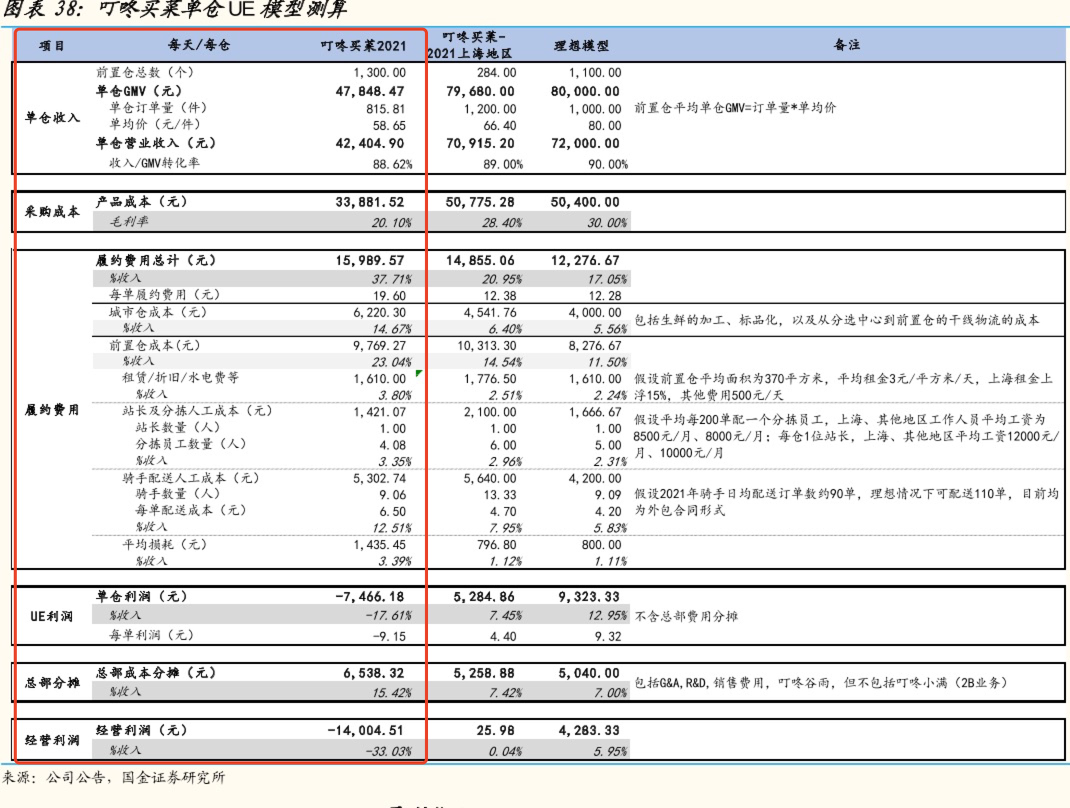The width and height of the screenshot is (1070, 808).
Task: Select the row label 每单利润（元）
Action: pyautogui.click(x=151, y=635)
